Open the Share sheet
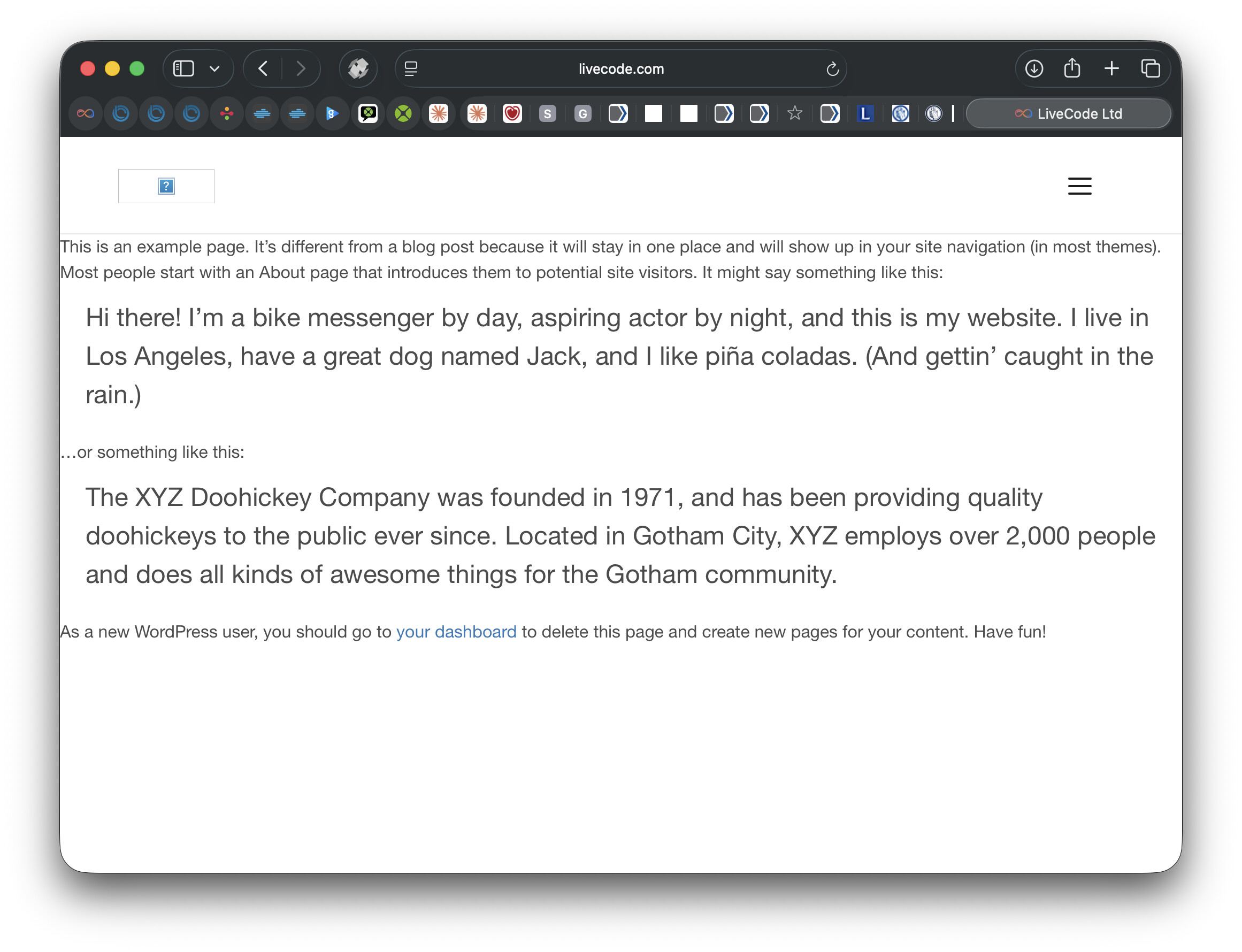Image resolution: width=1242 pixels, height=952 pixels. [x=1071, y=68]
